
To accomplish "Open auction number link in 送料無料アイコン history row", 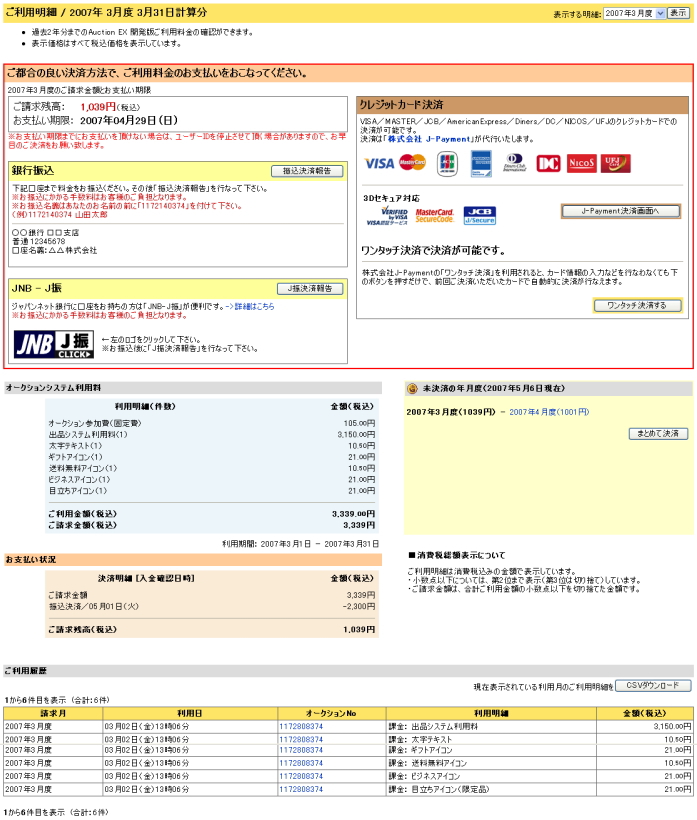I will point(301,763).
